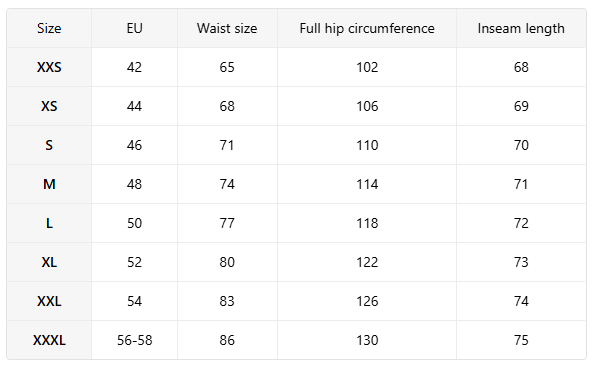
Task: Select the XS size row label
Action: coord(49,106)
